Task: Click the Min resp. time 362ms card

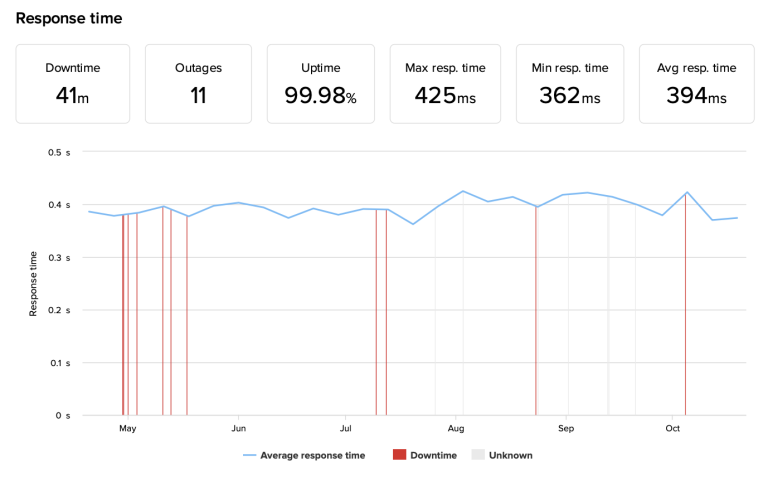Action: click(x=570, y=84)
